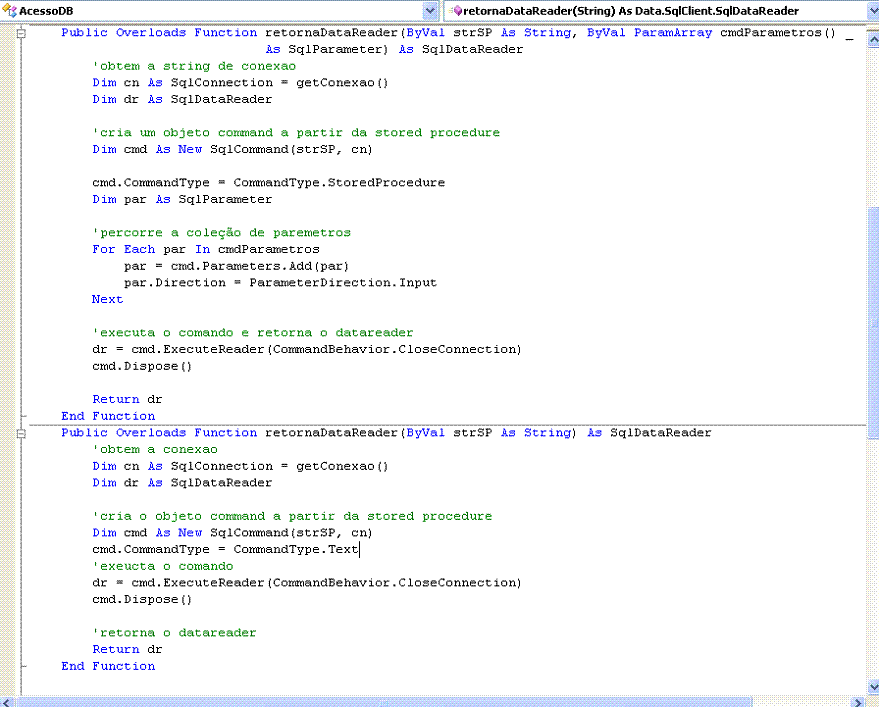The width and height of the screenshot is (879, 707).
Task: Collapse the second retornaDataReader(ByVal strSP) function
Action: tap(21, 433)
